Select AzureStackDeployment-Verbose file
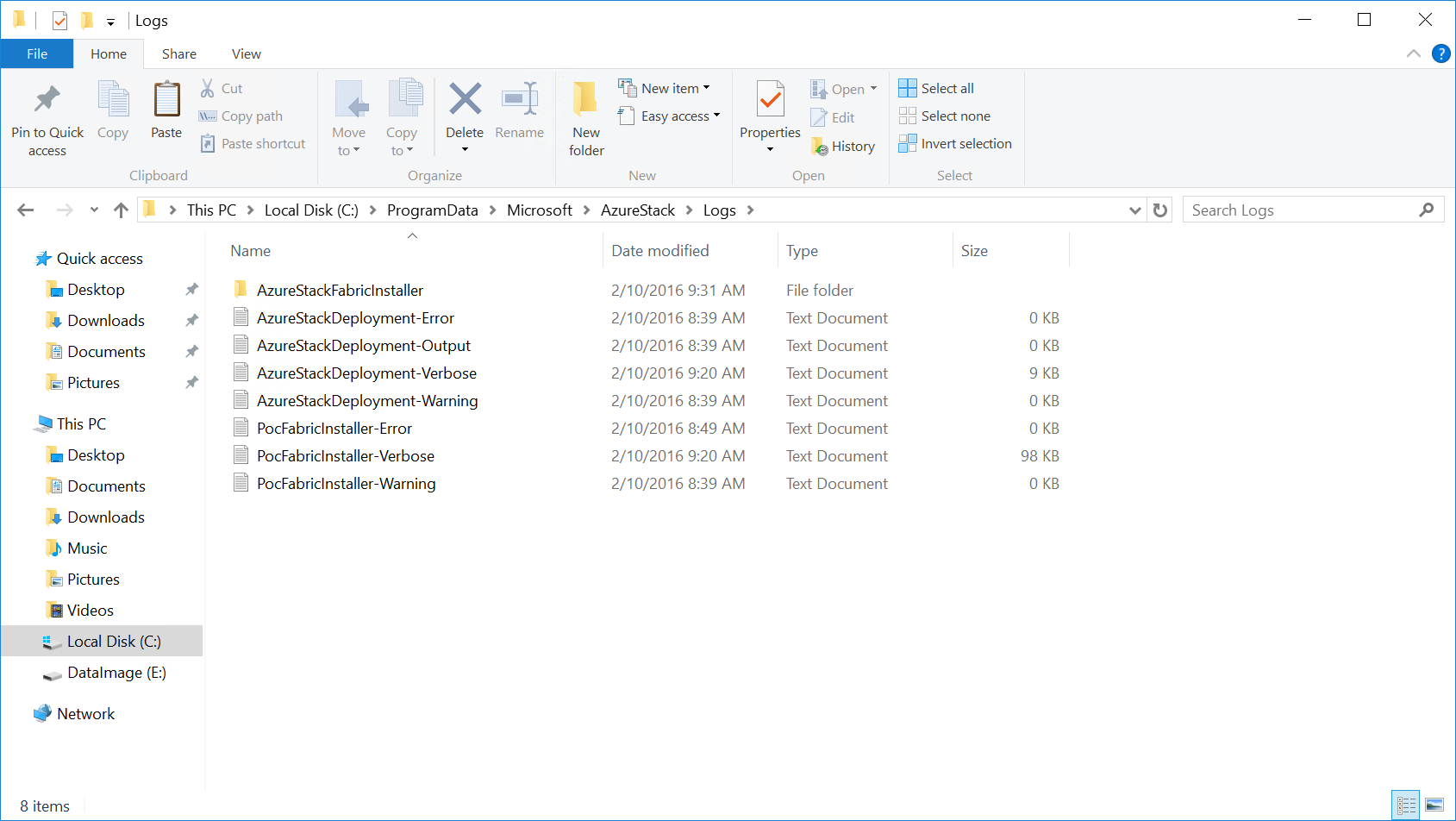This screenshot has width=1456, height=821. point(366,373)
